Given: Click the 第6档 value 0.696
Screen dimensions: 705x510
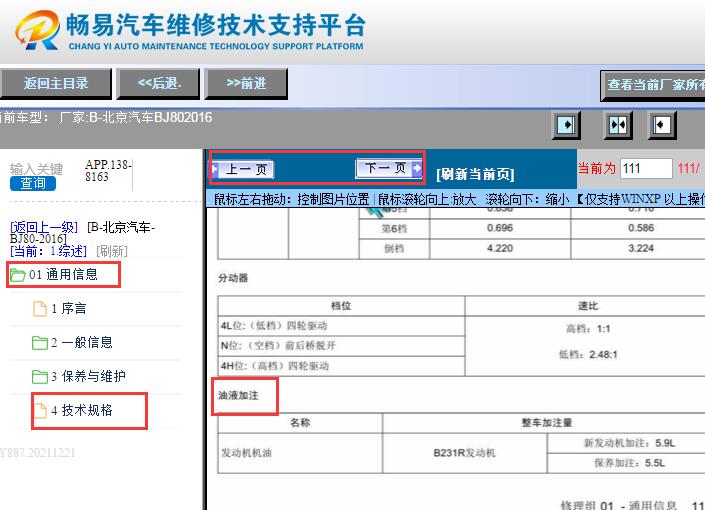Looking at the screenshot, I should (500, 228).
